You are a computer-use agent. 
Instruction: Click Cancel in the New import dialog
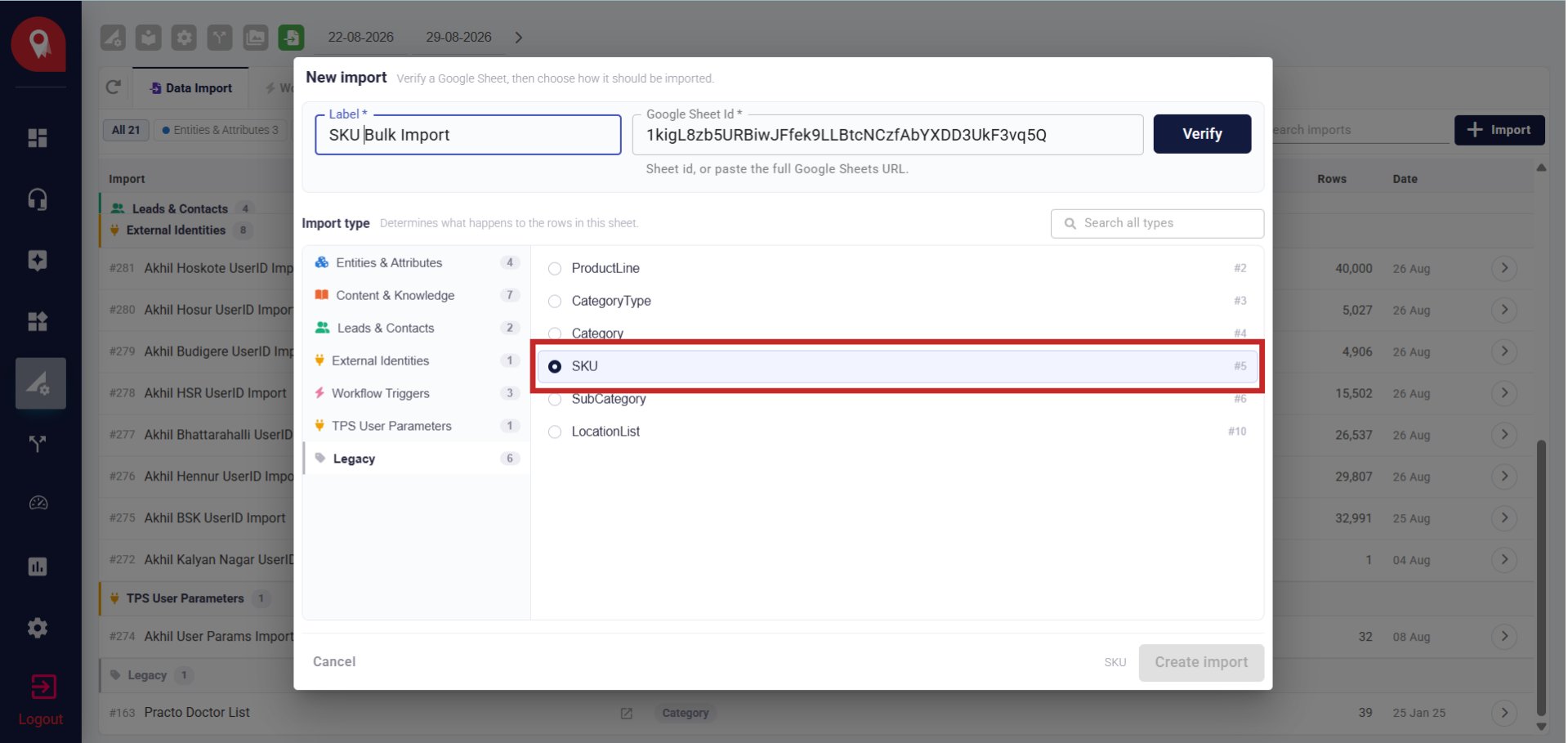pyautogui.click(x=334, y=662)
